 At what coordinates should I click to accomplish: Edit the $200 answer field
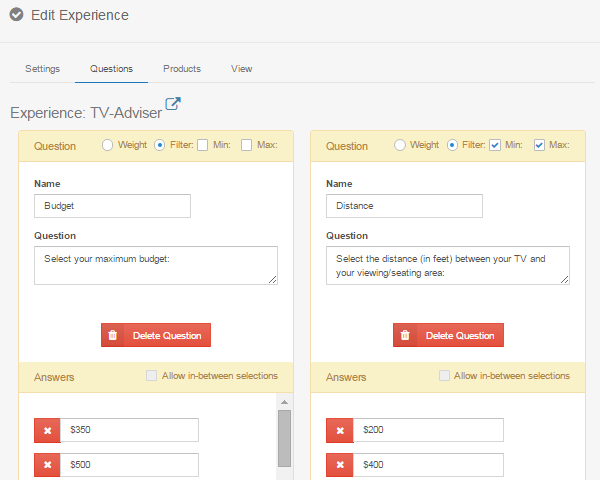coord(428,430)
